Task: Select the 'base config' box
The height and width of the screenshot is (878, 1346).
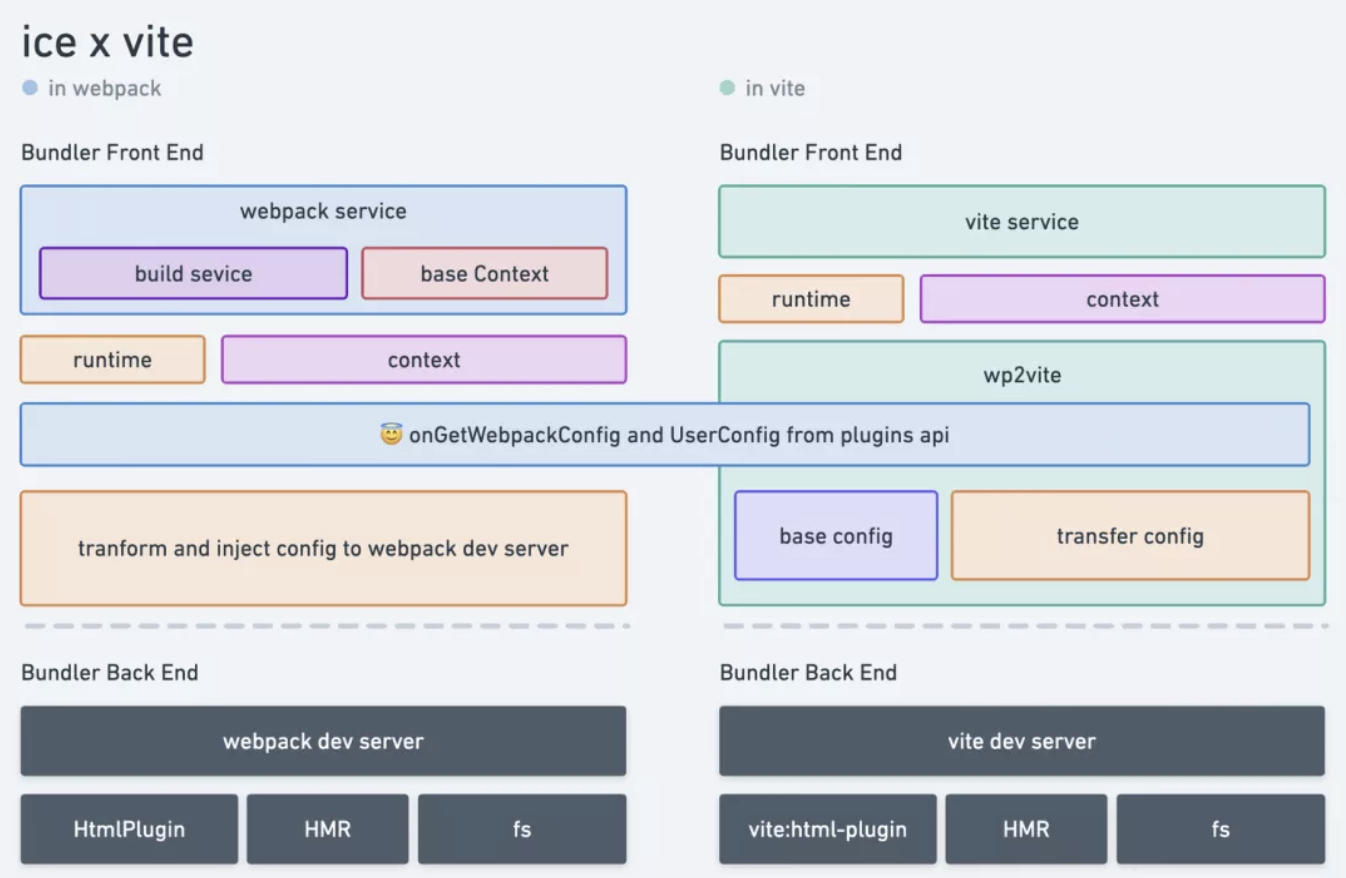Action: [836, 535]
